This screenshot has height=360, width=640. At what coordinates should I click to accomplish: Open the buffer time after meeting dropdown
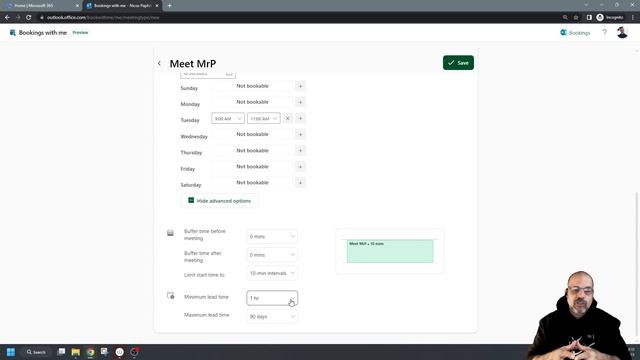[272, 255]
